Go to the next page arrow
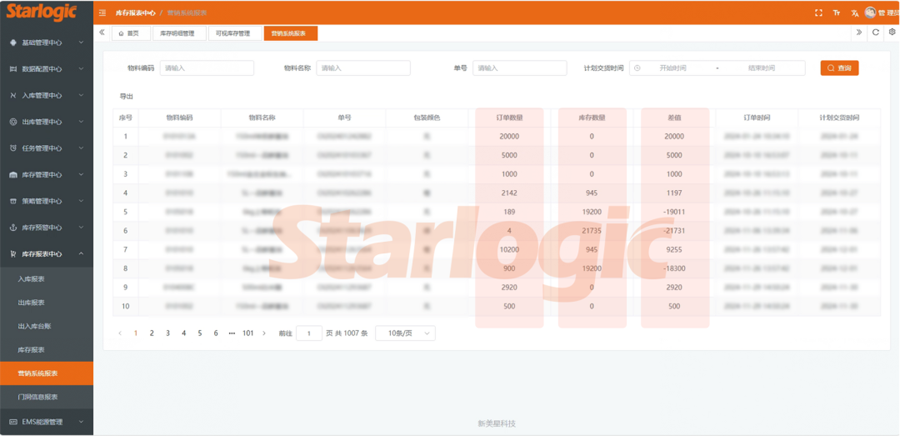This screenshot has height=436, width=900. pos(264,333)
